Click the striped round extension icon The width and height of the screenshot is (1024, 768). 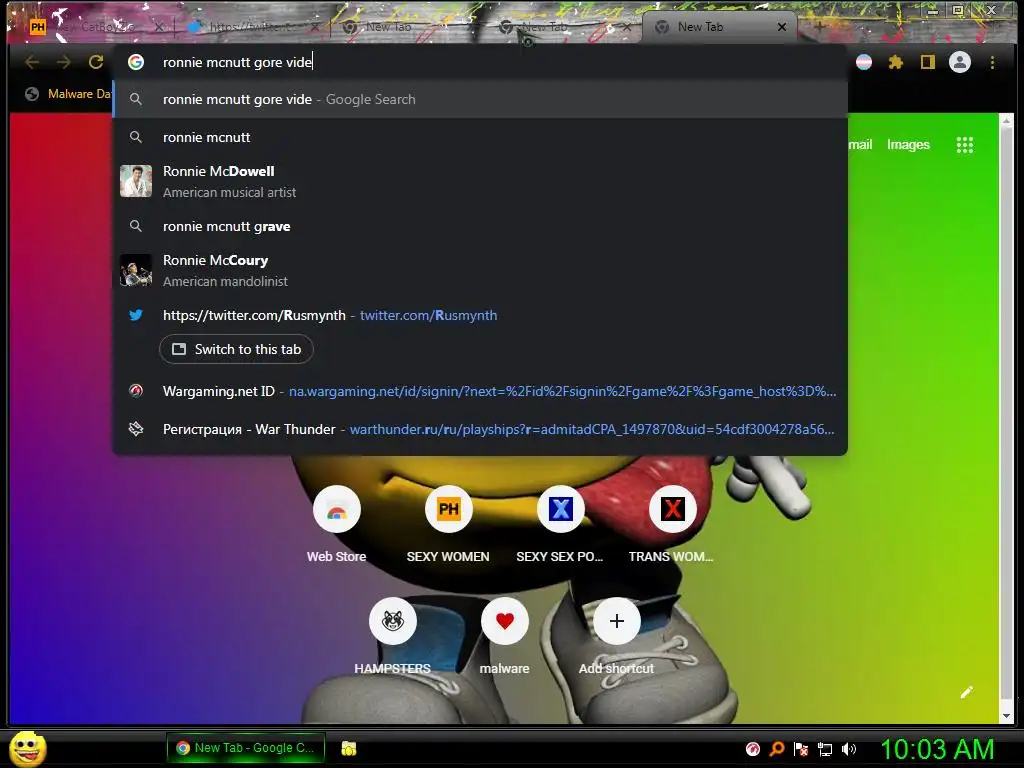(864, 62)
